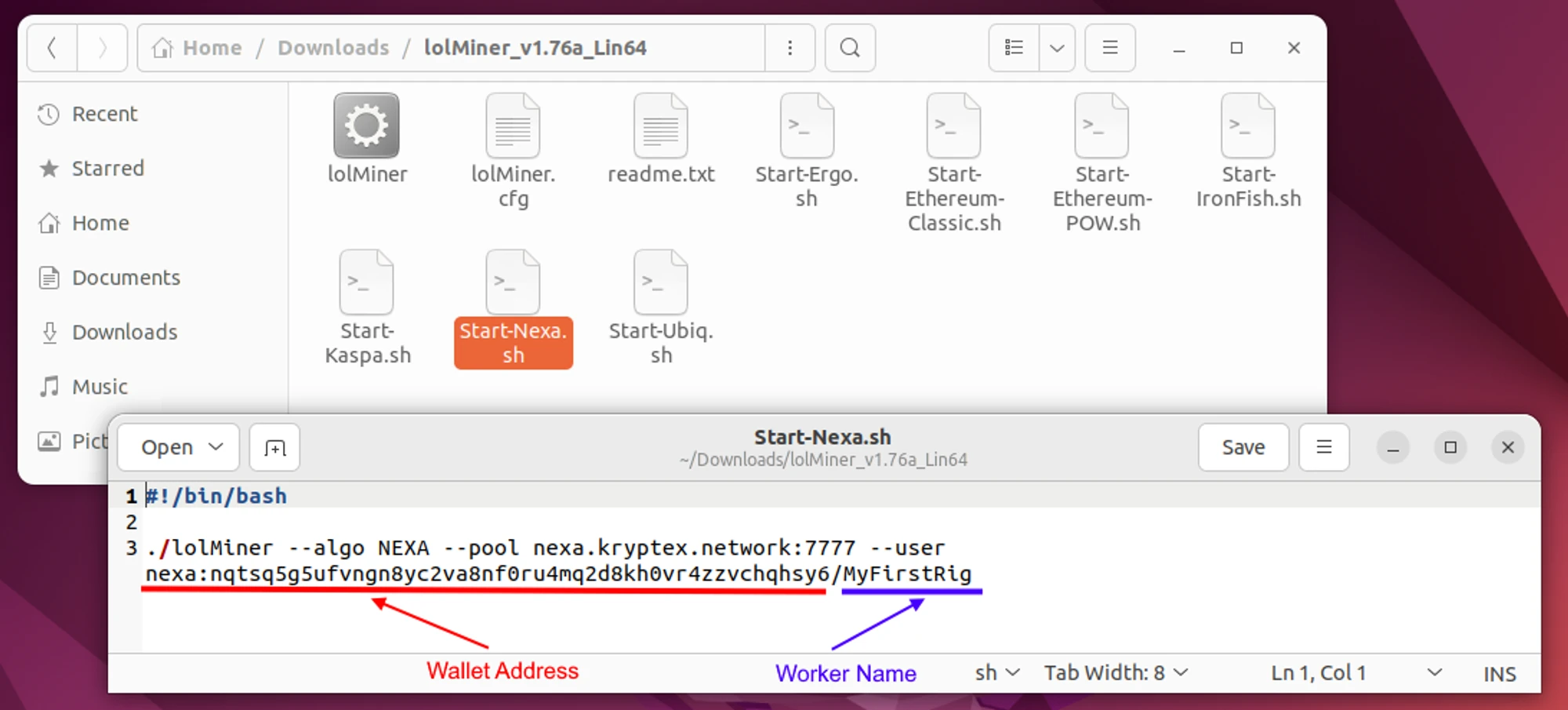Open the lolMiner executable file icon
The image size is (1568, 710).
coord(366,126)
